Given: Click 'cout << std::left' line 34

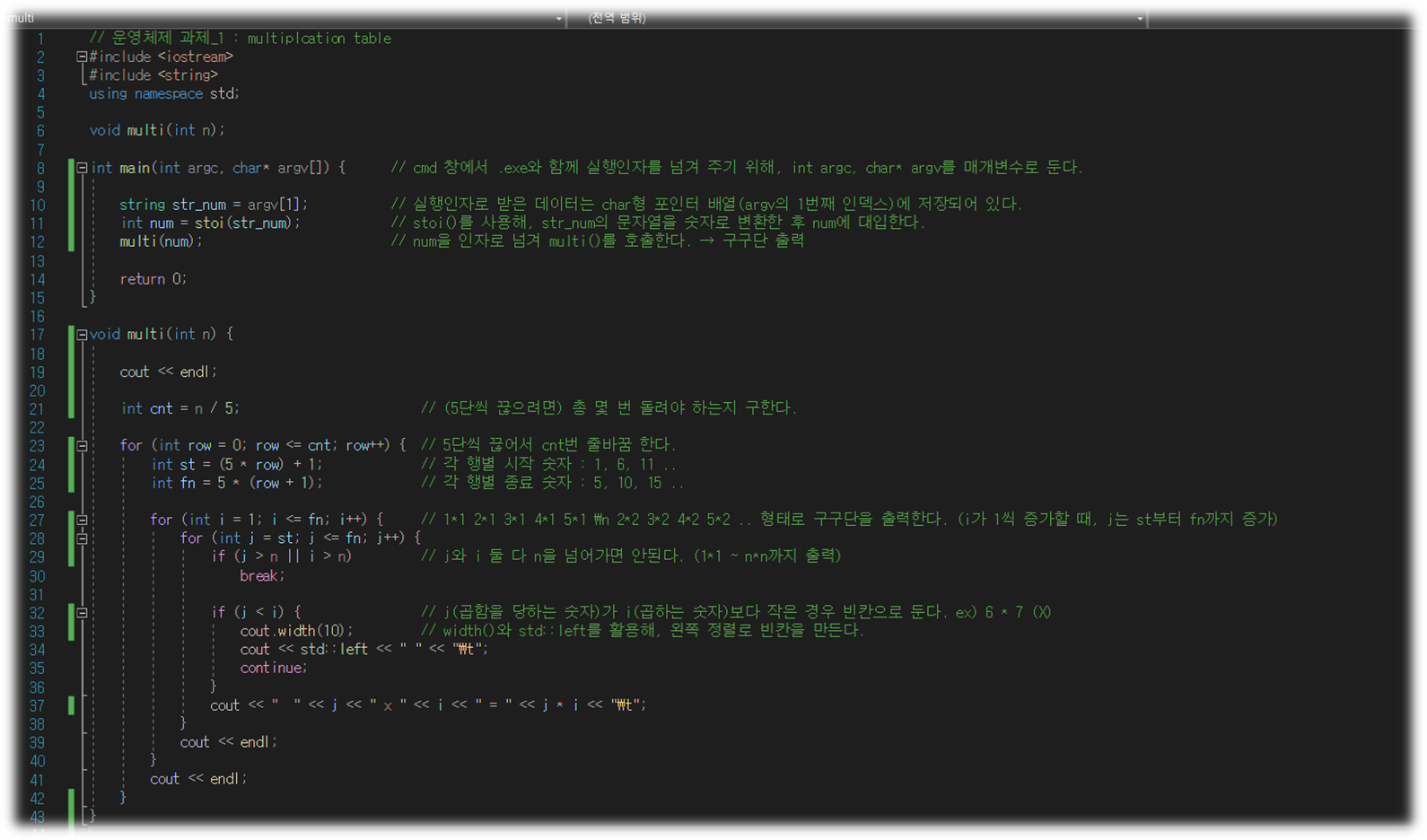Looking at the screenshot, I should 363,649.
